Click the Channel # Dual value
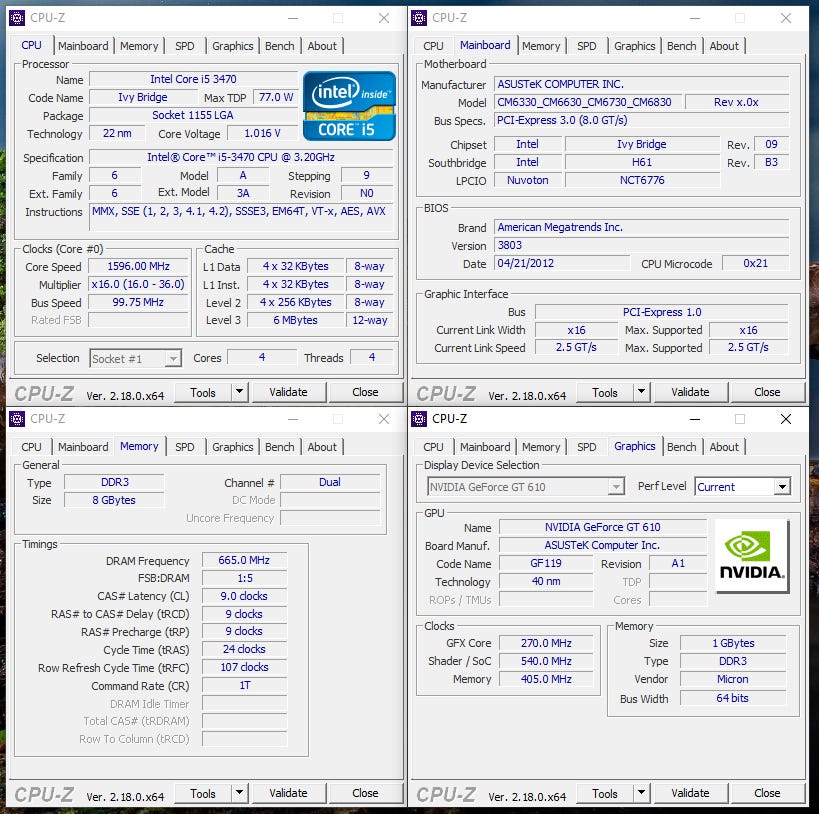Screen dimensions: 819x814 [x=330, y=482]
